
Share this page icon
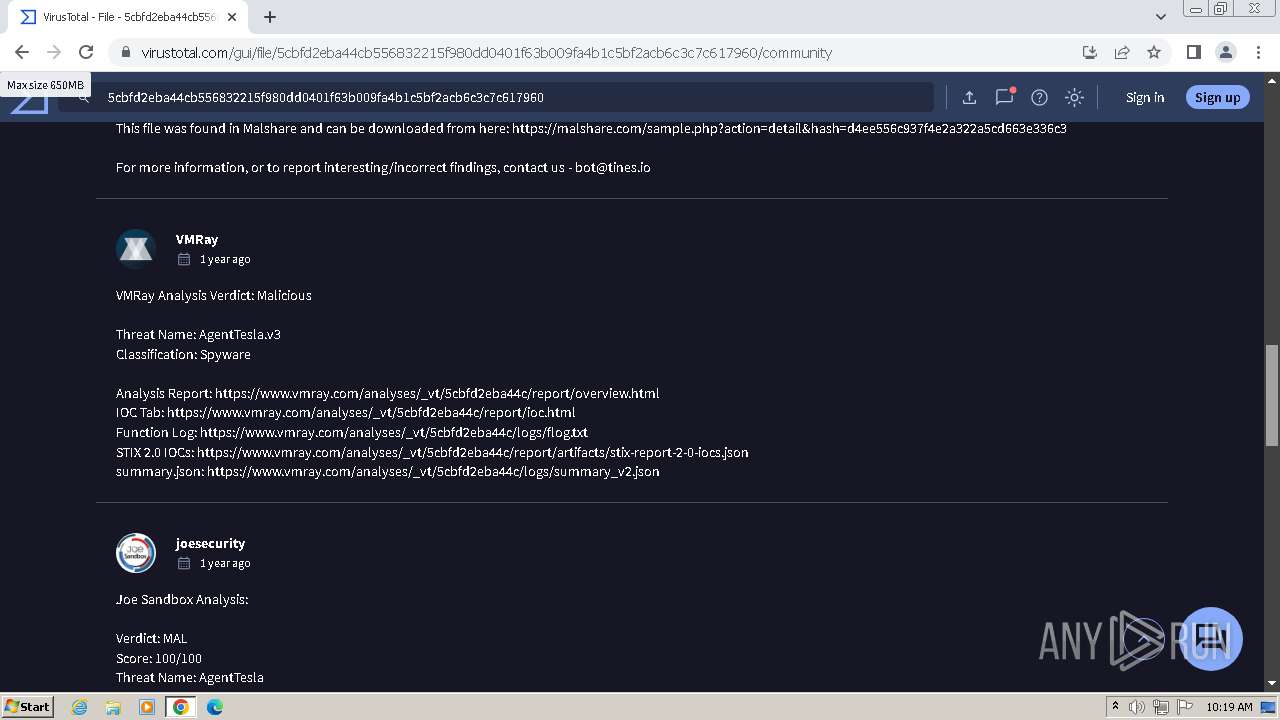(1122, 52)
